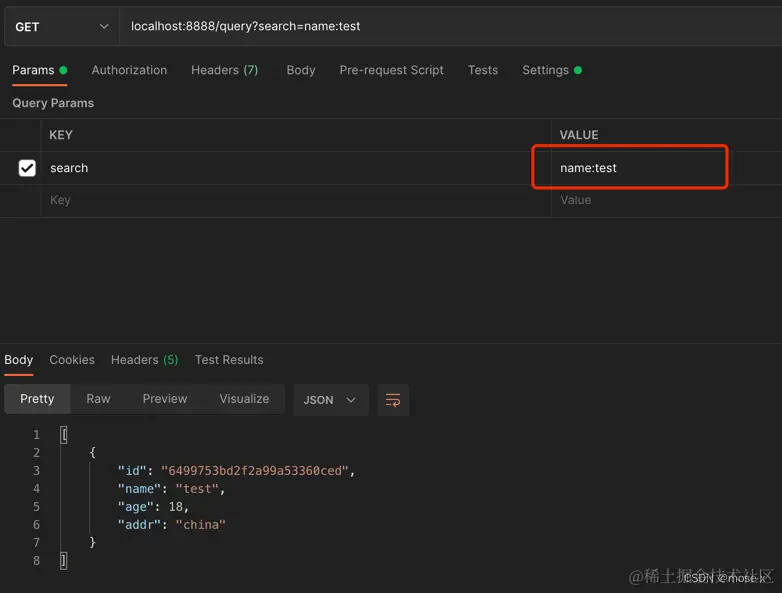
Task: Open the Authorization tab
Action: (129, 70)
